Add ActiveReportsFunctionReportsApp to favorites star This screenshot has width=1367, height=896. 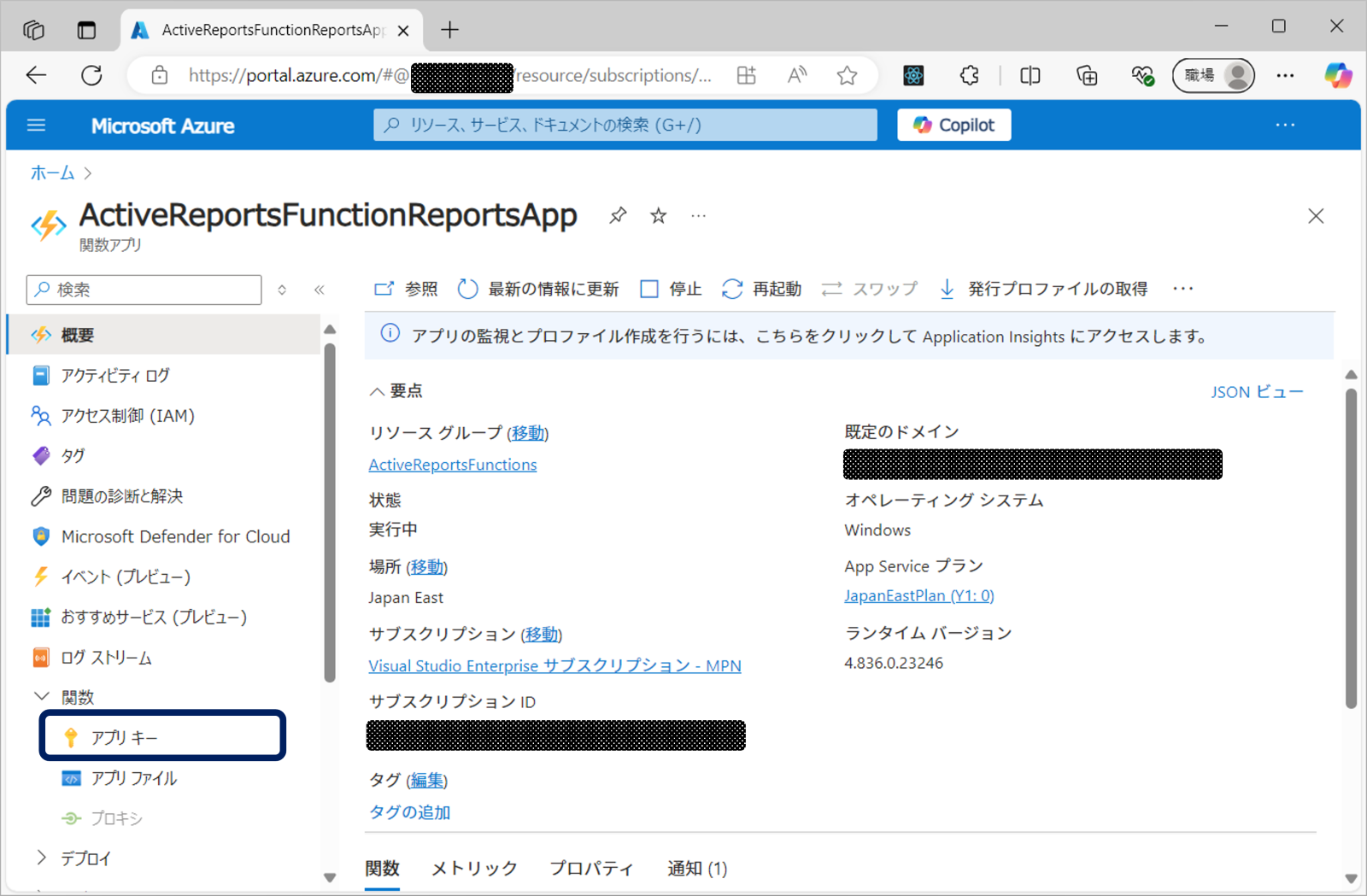click(658, 215)
